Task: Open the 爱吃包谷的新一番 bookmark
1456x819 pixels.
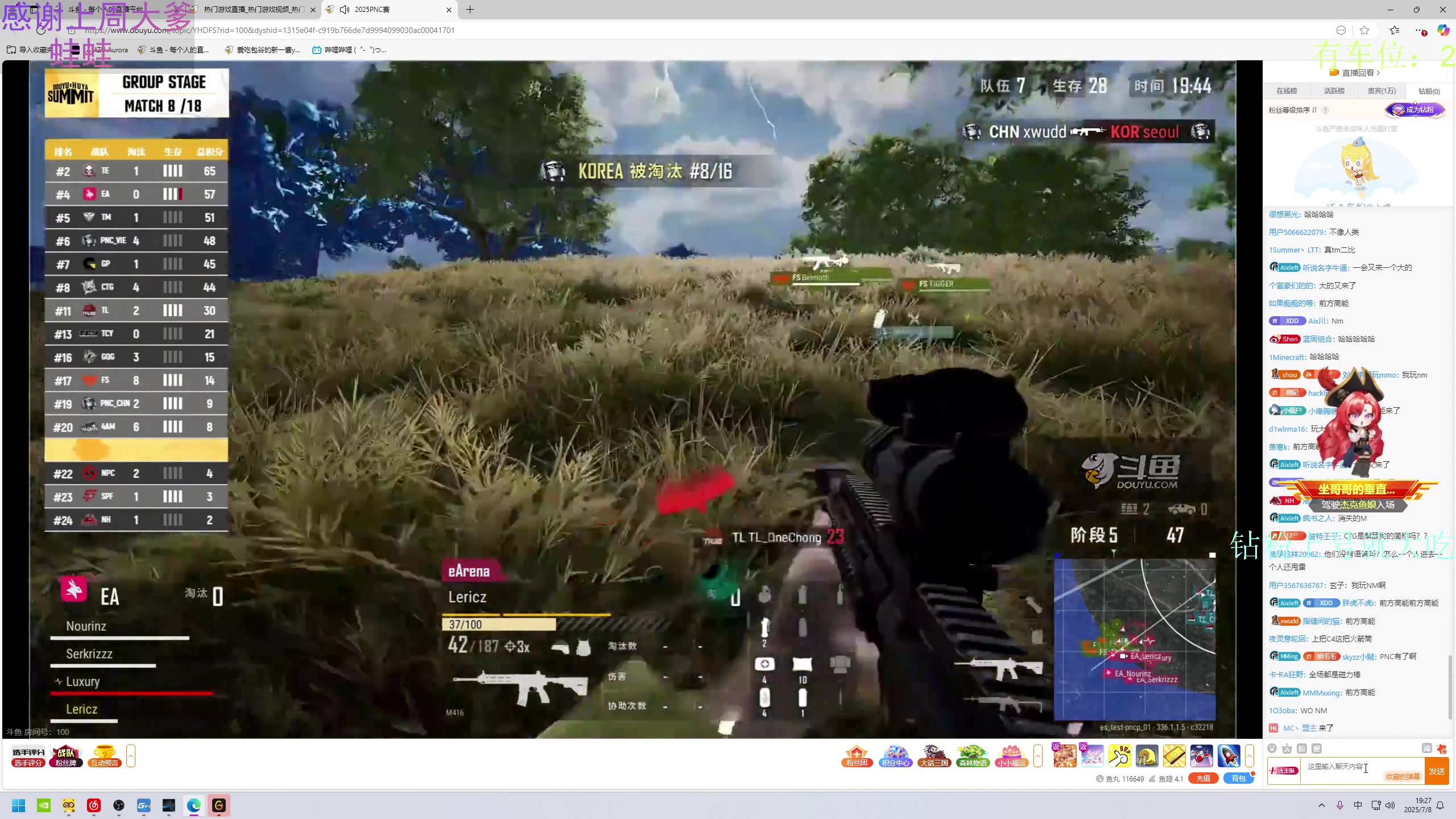Action: click(x=263, y=50)
